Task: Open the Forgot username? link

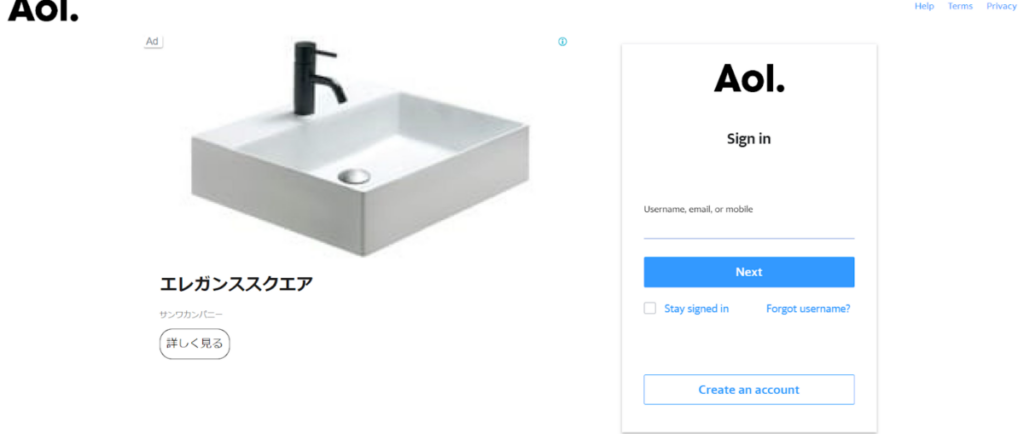Action: pos(808,309)
